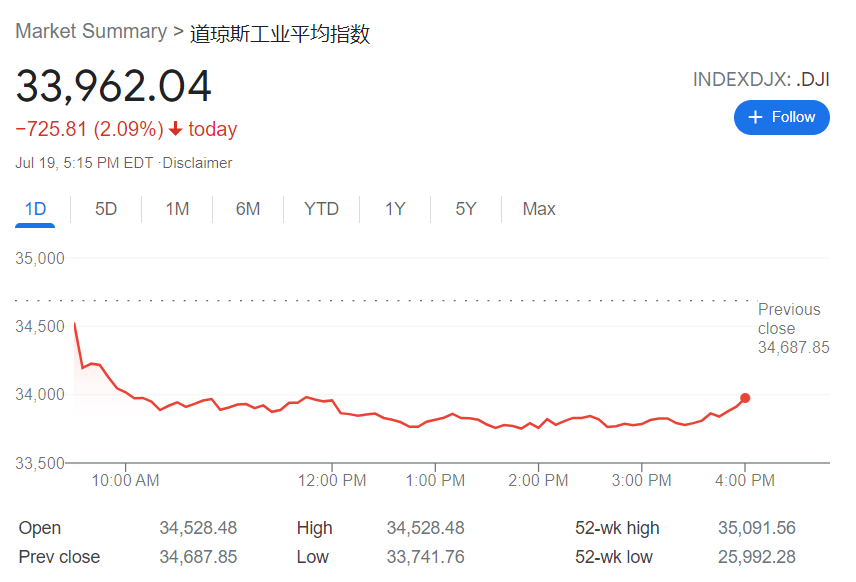
Task: Follow the Dow Jones index
Action: [782, 117]
